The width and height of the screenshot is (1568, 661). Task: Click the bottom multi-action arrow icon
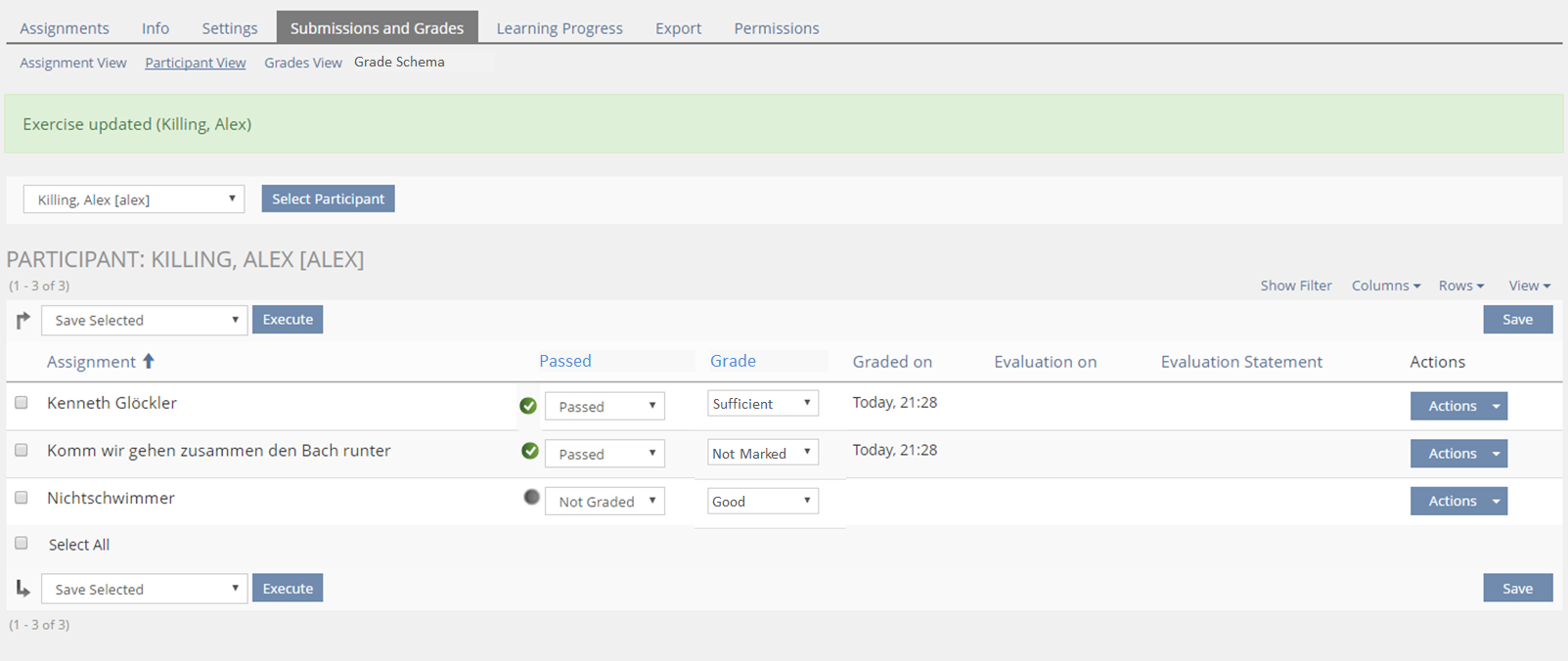click(23, 589)
